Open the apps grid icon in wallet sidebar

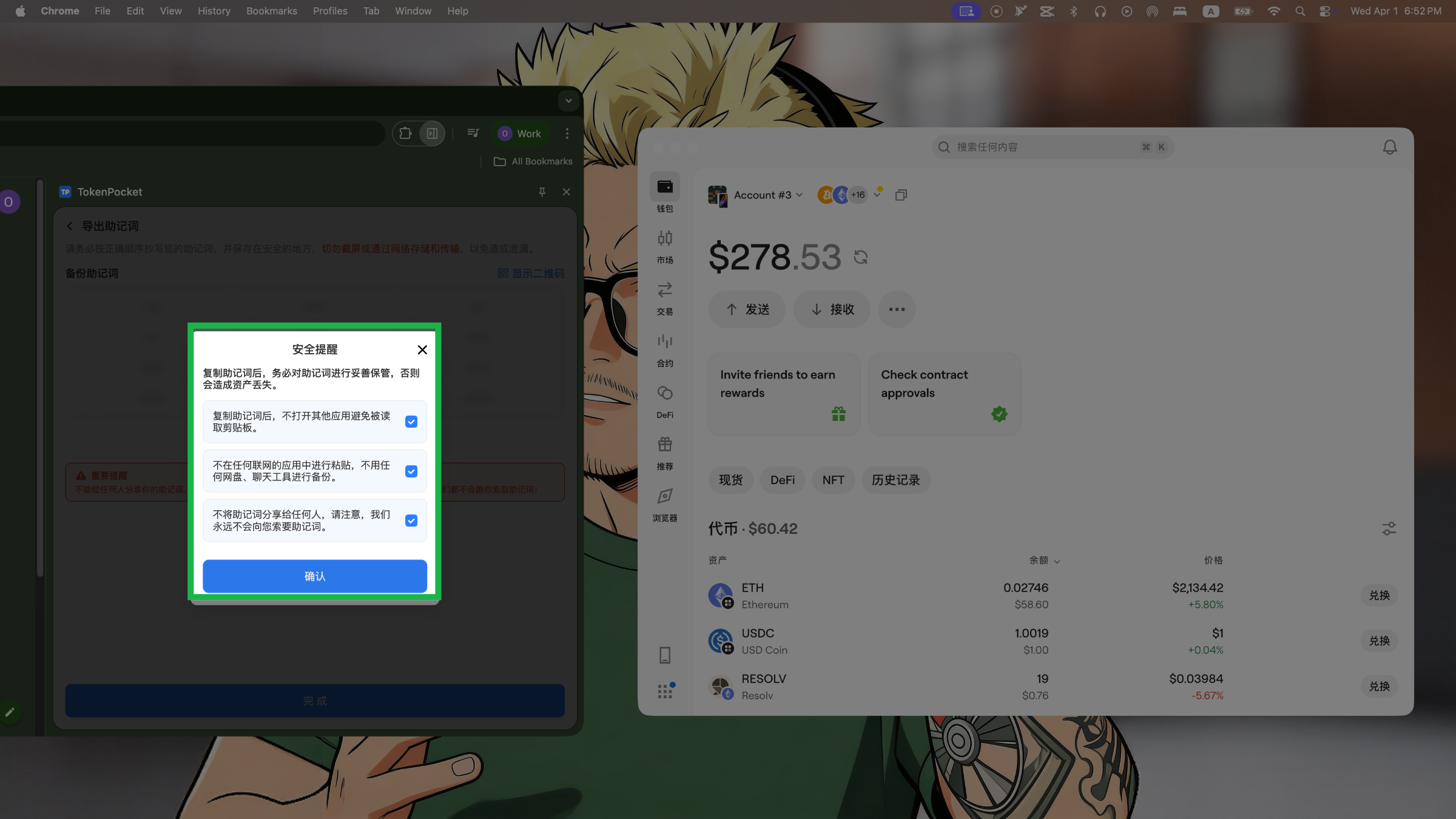pyautogui.click(x=666, y=690)
